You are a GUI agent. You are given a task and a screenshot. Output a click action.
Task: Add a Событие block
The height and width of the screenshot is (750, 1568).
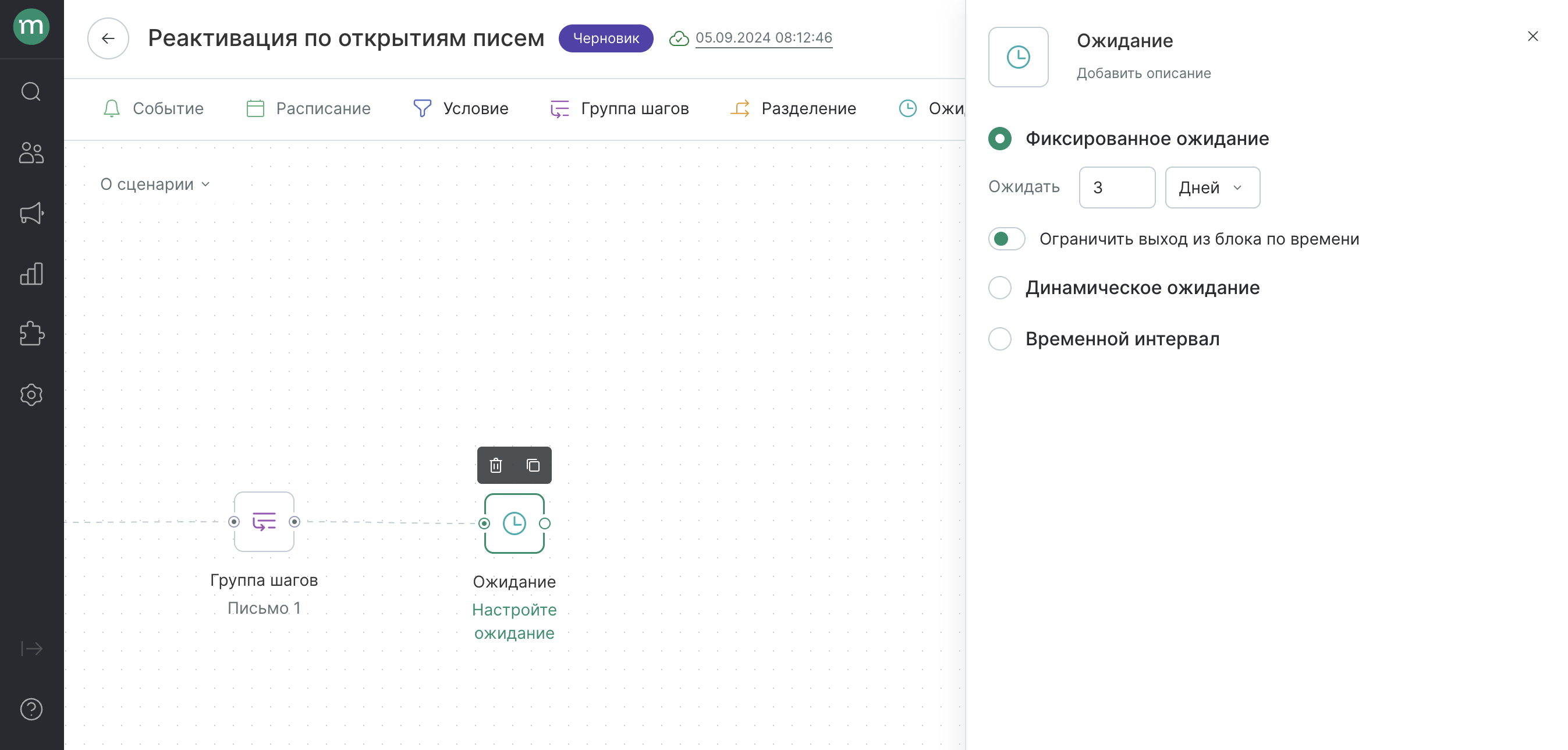click(154, 108)
